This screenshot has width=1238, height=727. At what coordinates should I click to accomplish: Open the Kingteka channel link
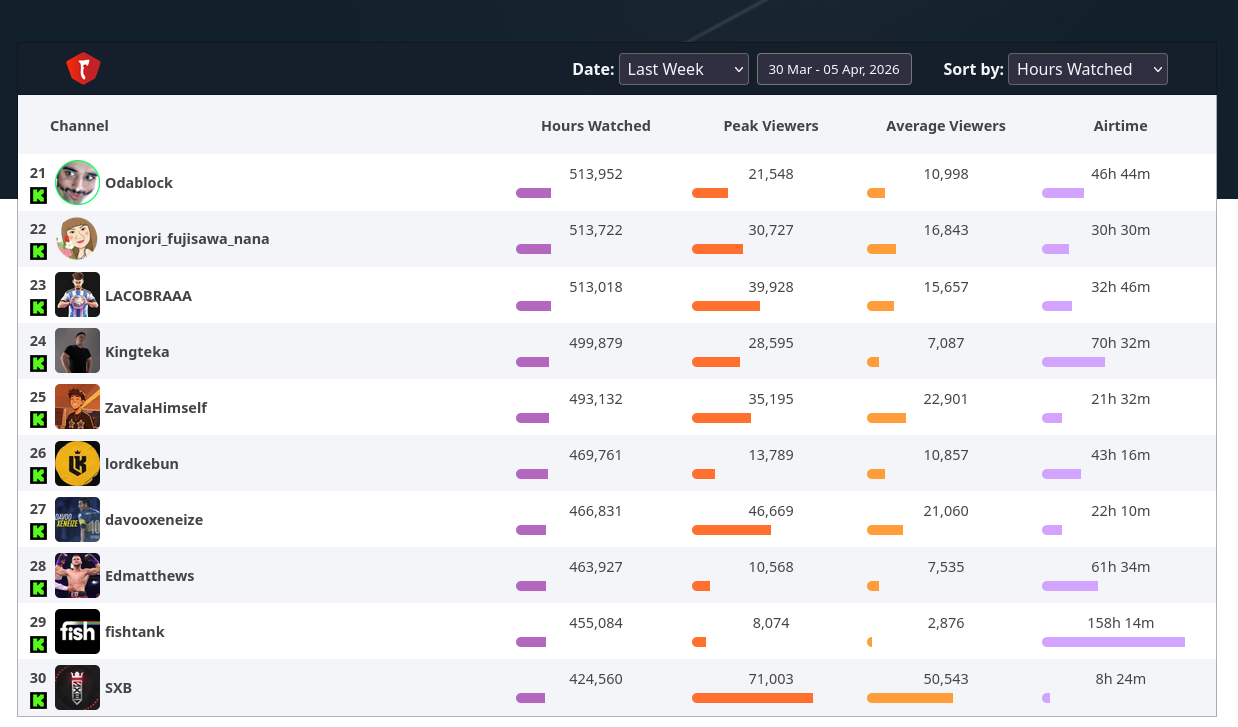(137, 351)
